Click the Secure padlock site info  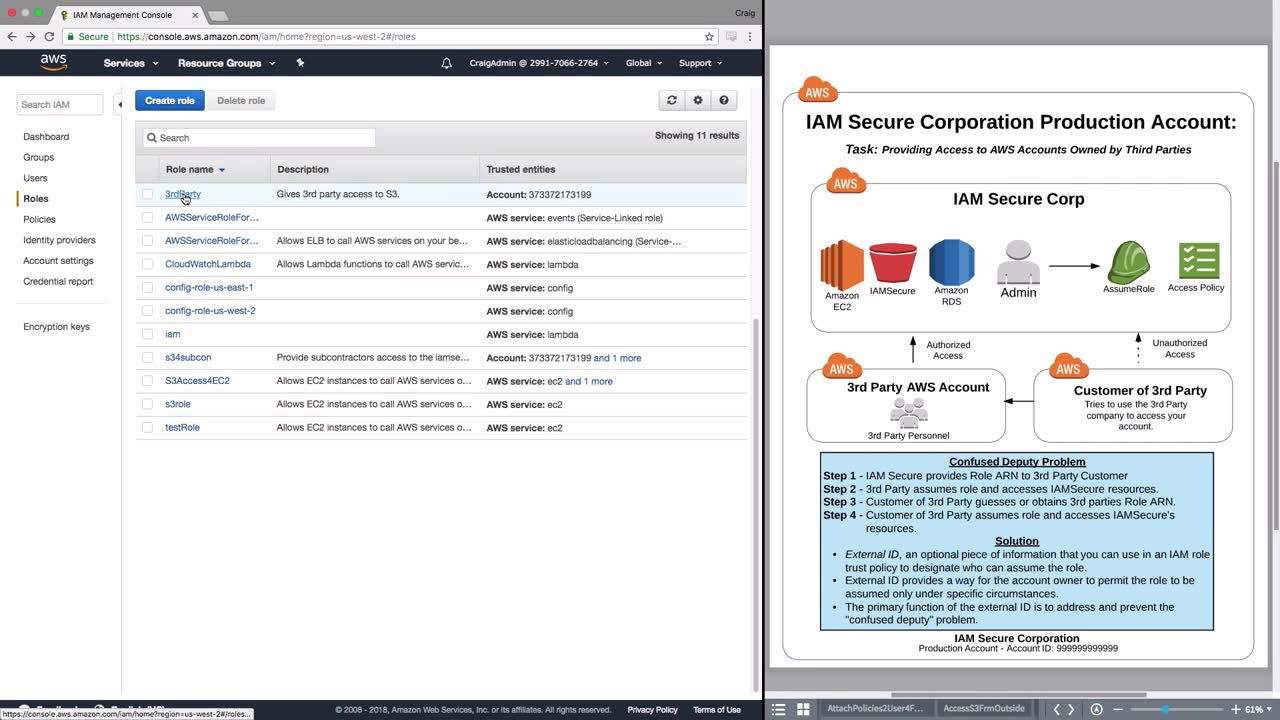click(x=88, y=36)
